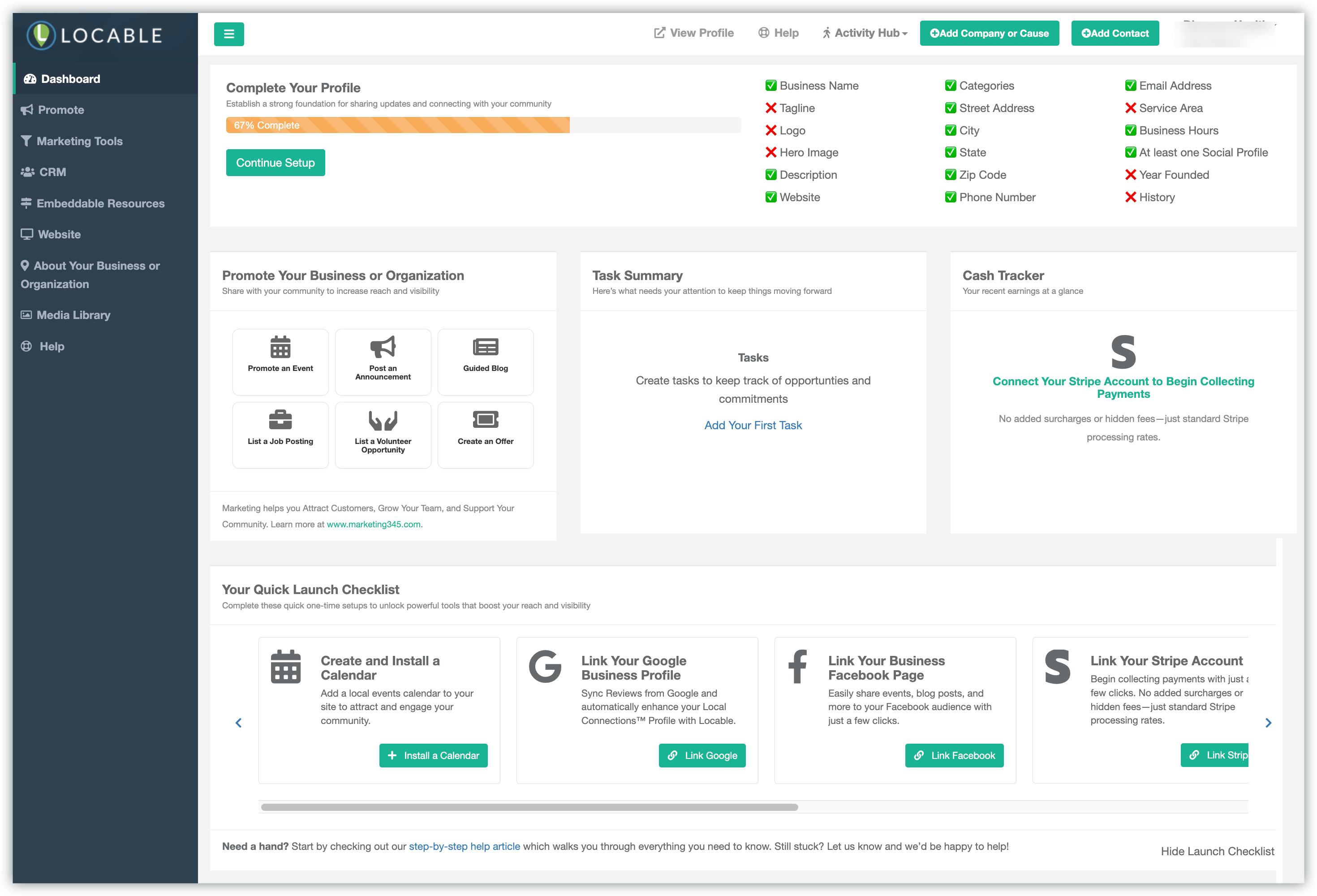1317x896 pixels.
Task: Click the Create an Offer ticket icon
Action: point(485,420)
